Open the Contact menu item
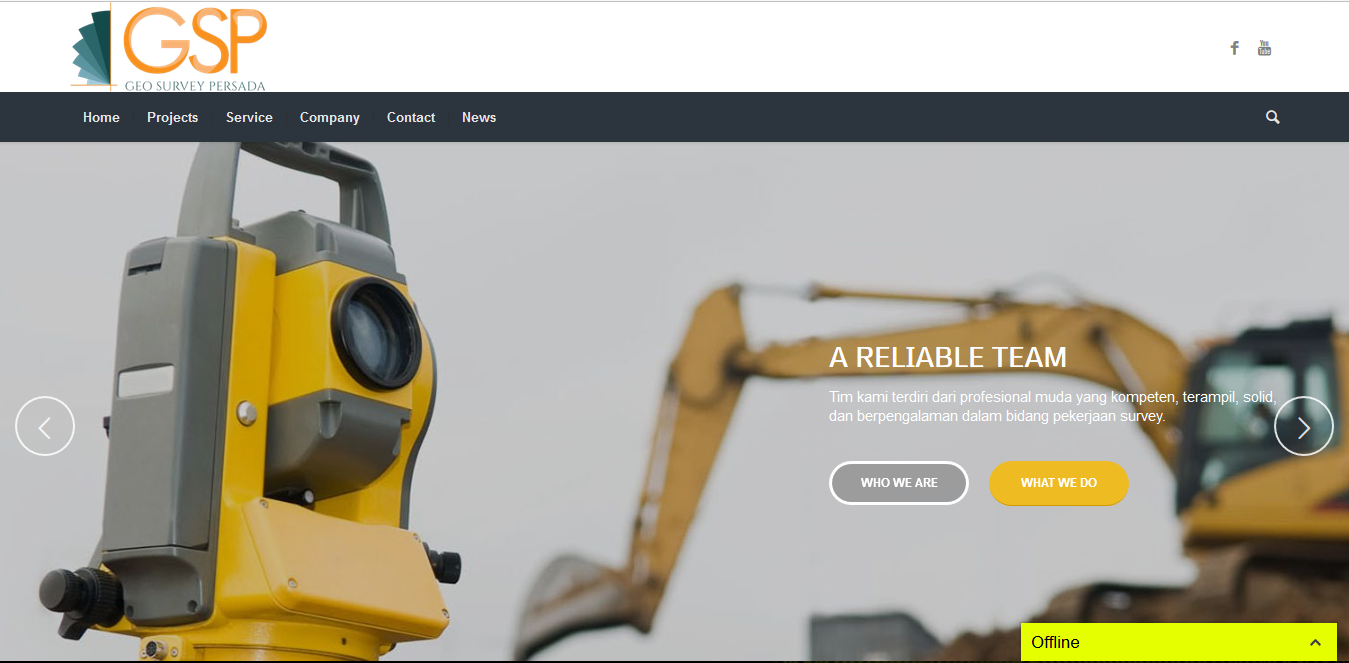 [411, 117]
